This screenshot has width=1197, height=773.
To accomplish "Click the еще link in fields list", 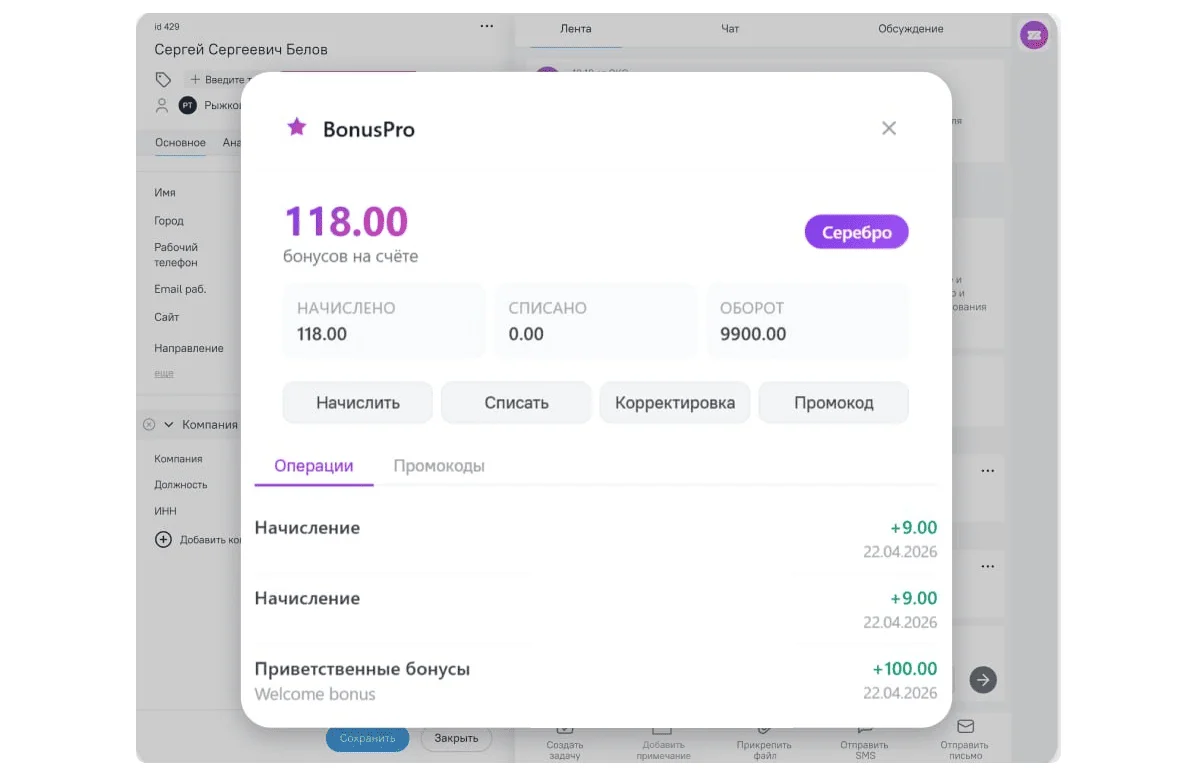I will tap(164, 373).
